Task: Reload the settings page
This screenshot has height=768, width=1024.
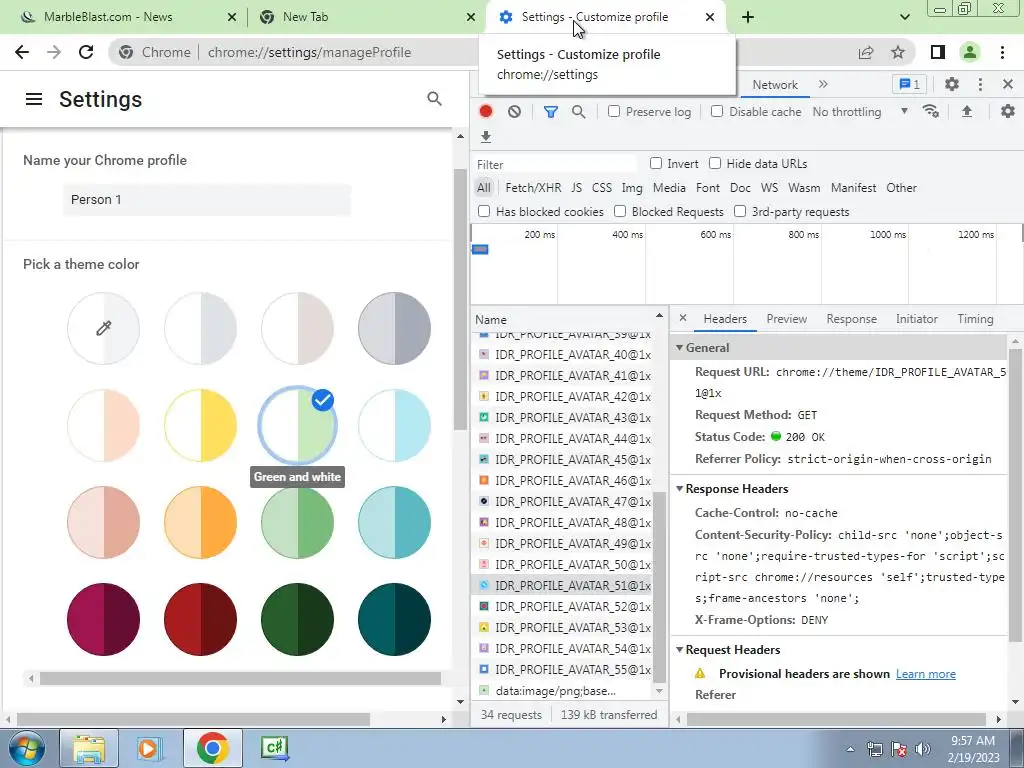Action: pyautogui.click(x=86, y=52)
